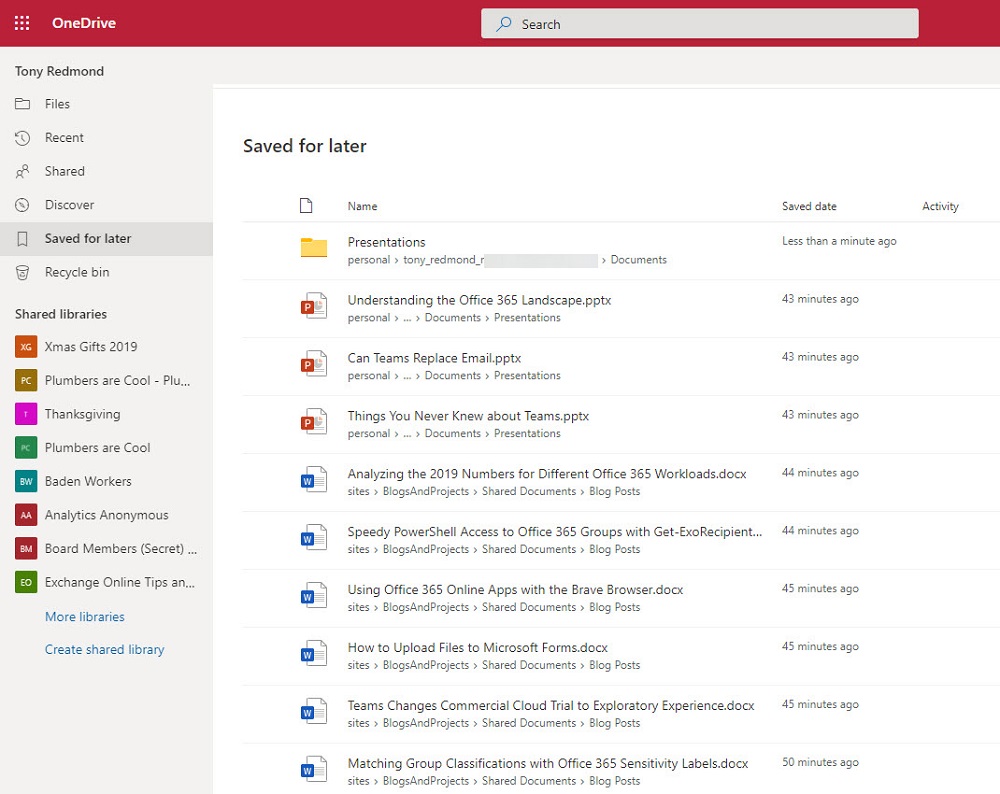Click Word icon for Using Office 365 Online Apps
Screen dimensions: 1000x794
314,596
